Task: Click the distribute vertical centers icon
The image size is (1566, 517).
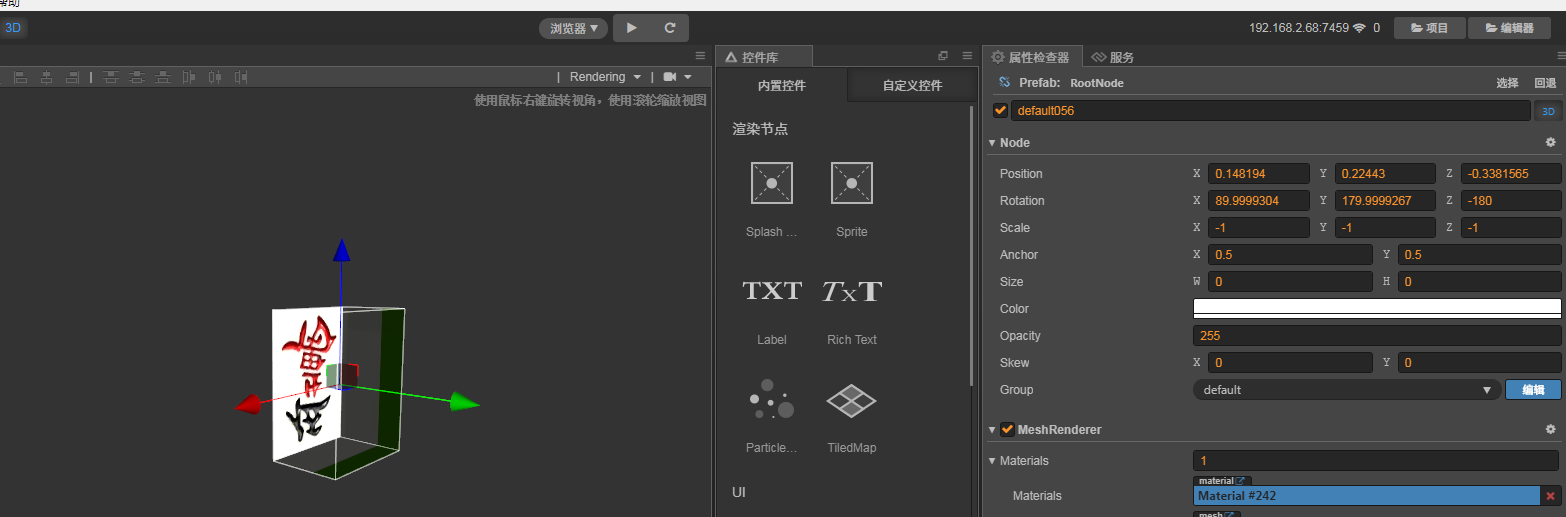Action: tap(137, 77)
